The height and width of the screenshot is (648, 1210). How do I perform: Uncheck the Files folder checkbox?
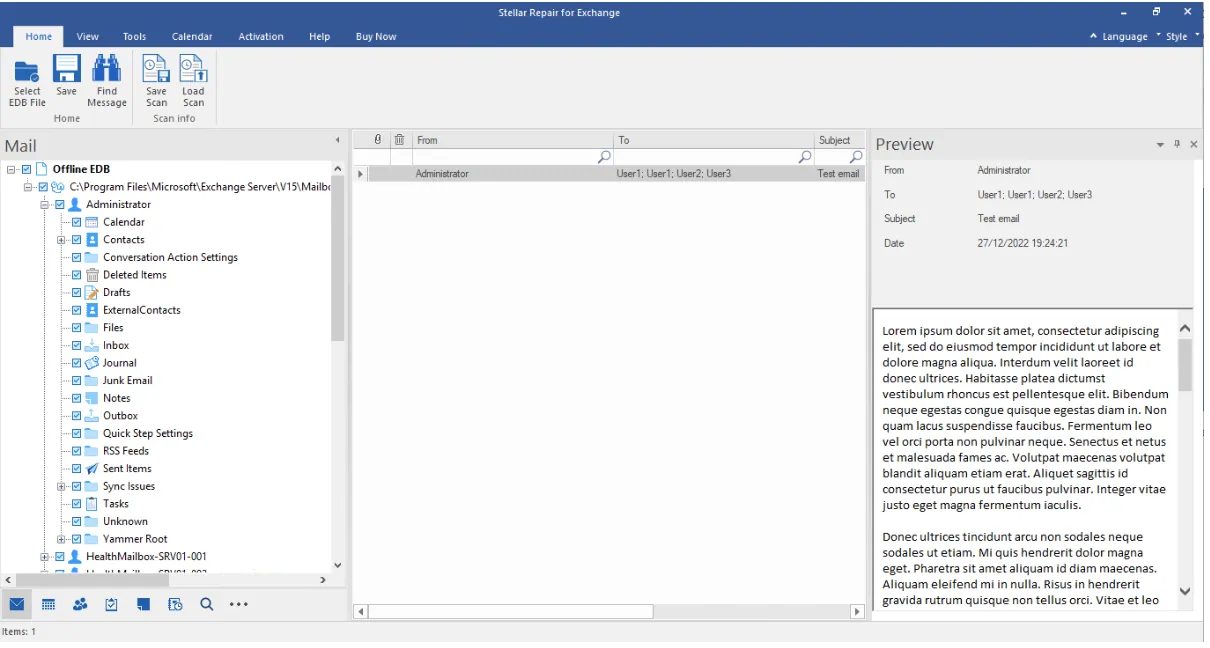76,328
